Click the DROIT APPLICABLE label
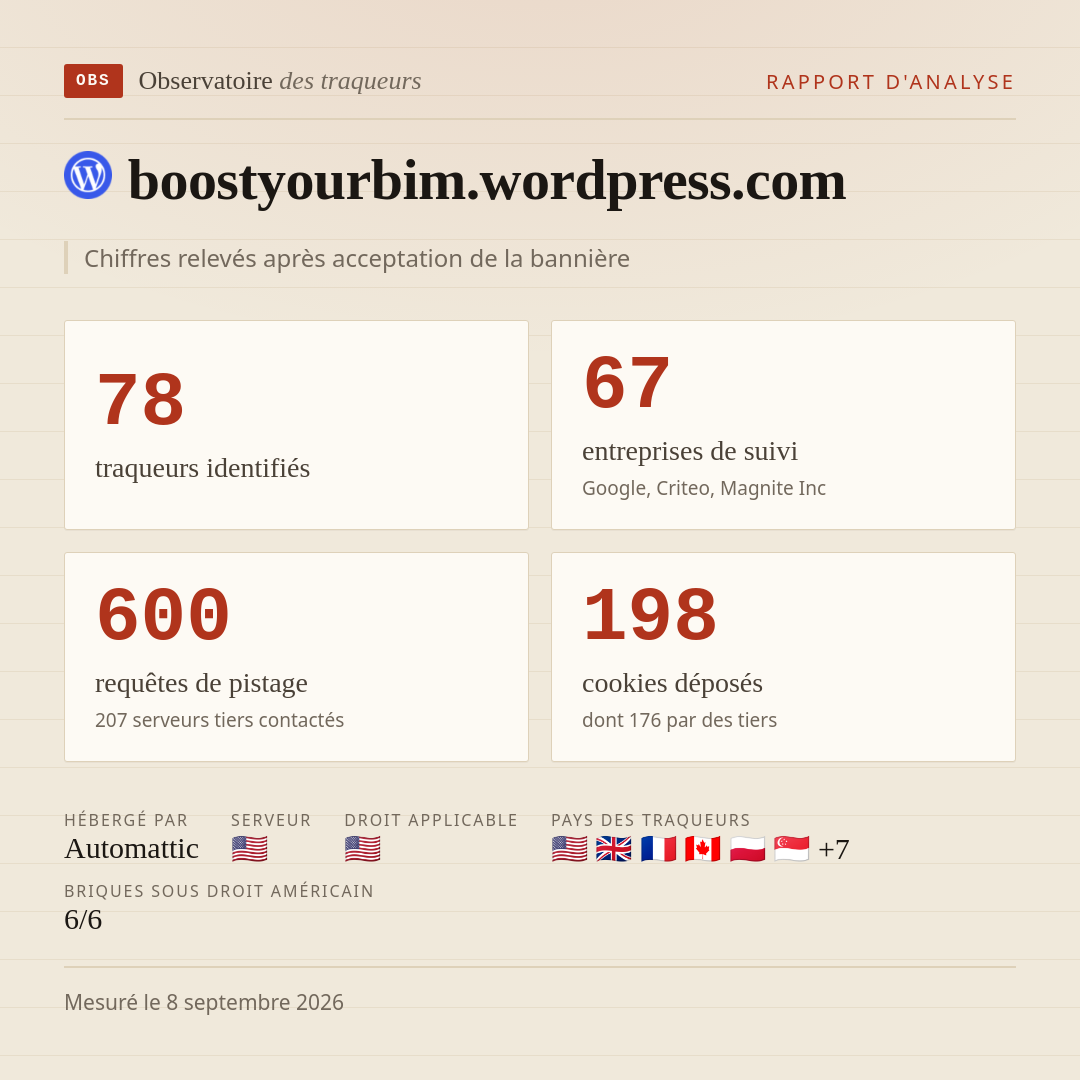Screen dimensions: 1080x1080 tap(431, 820)
